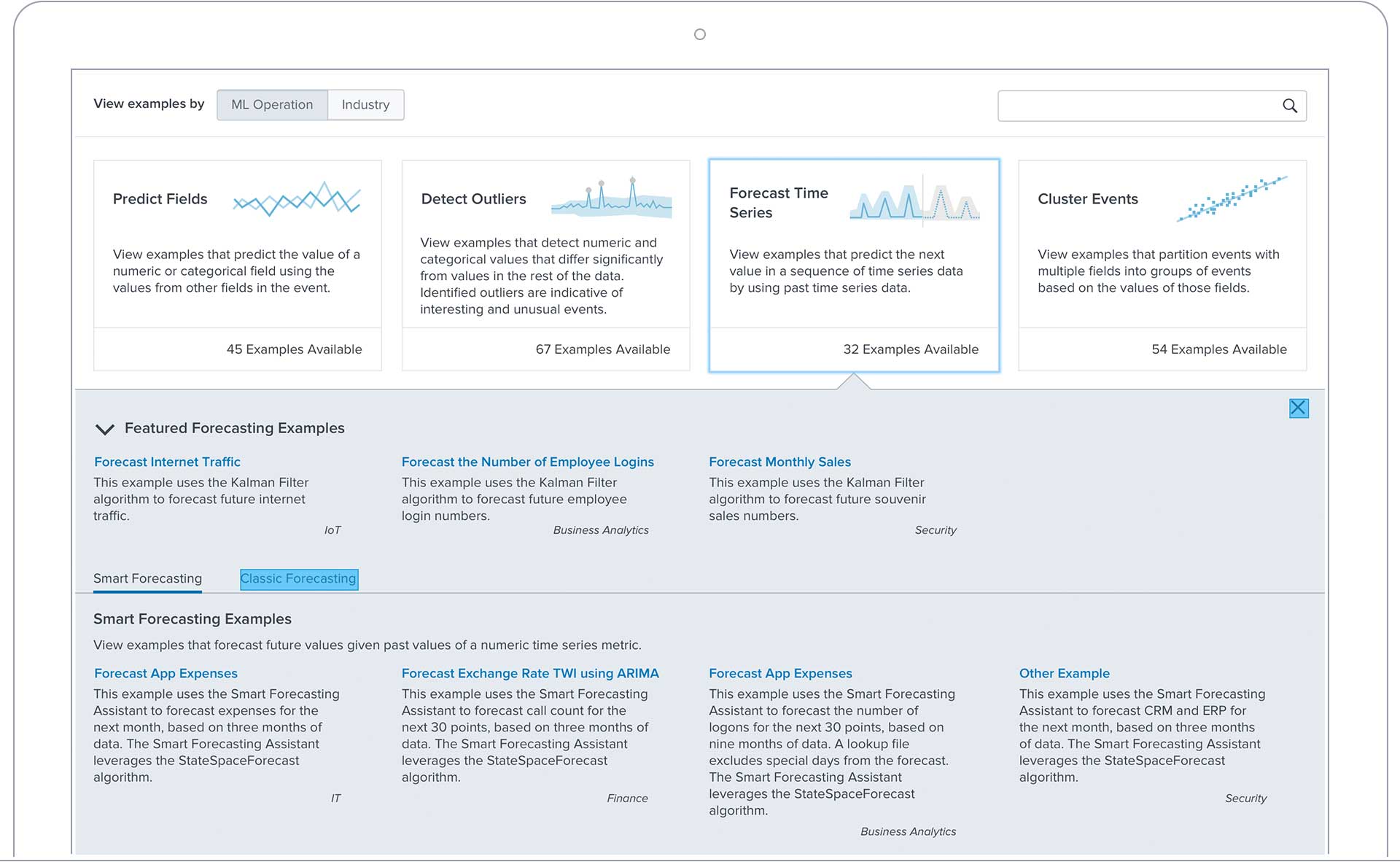Open Forecast Exchange Rate TWI using ARIMA
Image resolution: width=1400 pixels, height=862 pixels.
(x=531, y=673)
